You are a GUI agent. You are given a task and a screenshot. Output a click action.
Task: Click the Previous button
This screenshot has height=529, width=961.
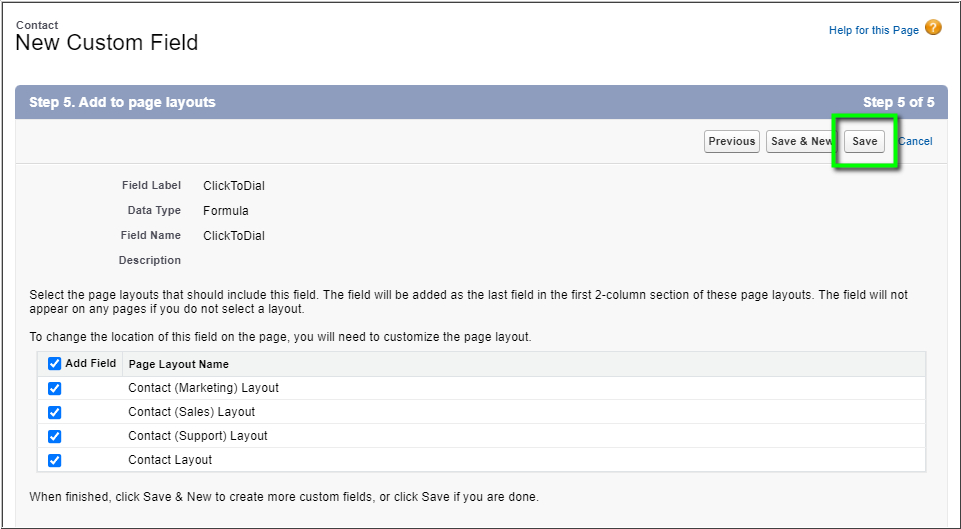click(x=732, y=141)
